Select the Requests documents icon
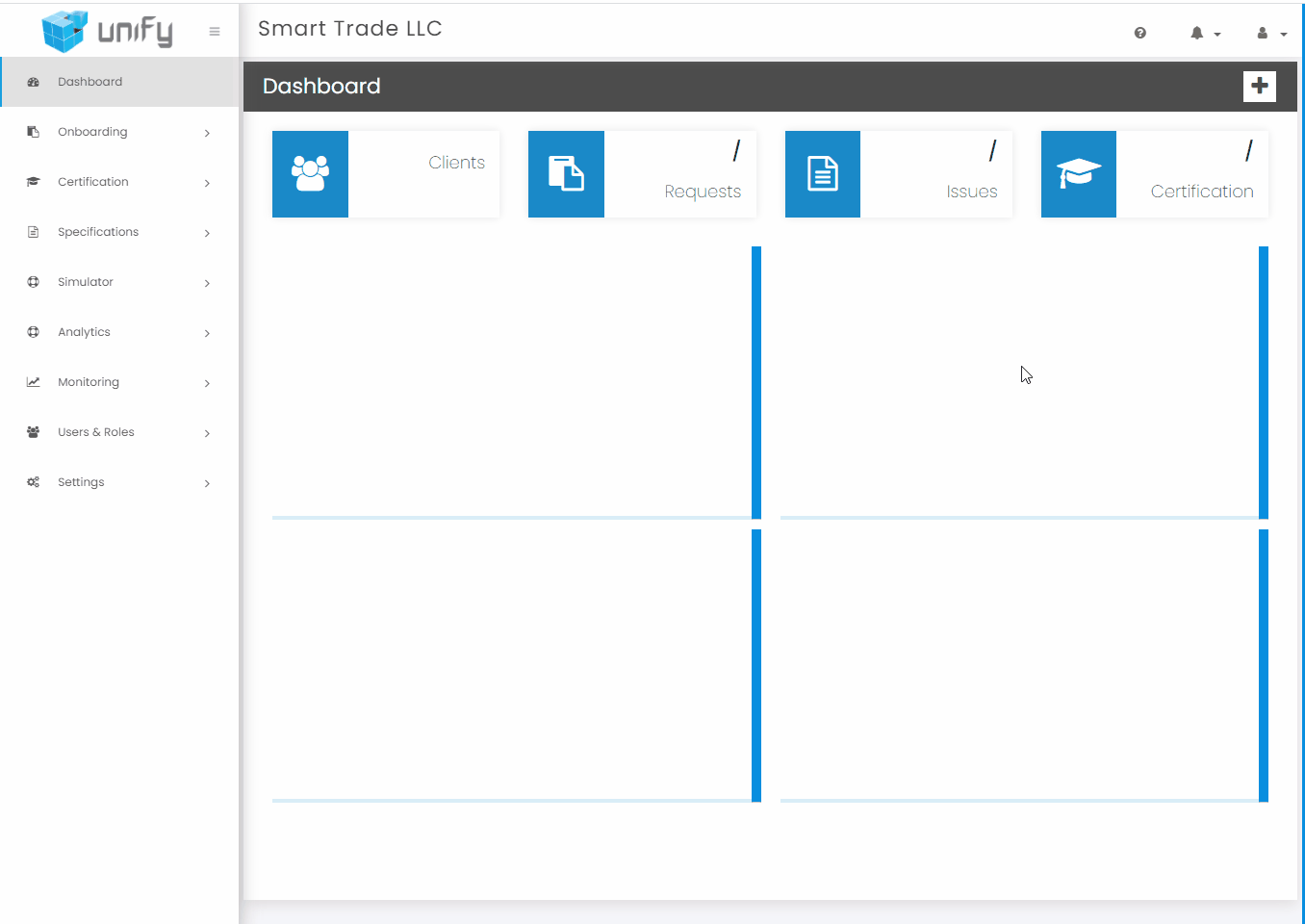 [x=566, y=173]
